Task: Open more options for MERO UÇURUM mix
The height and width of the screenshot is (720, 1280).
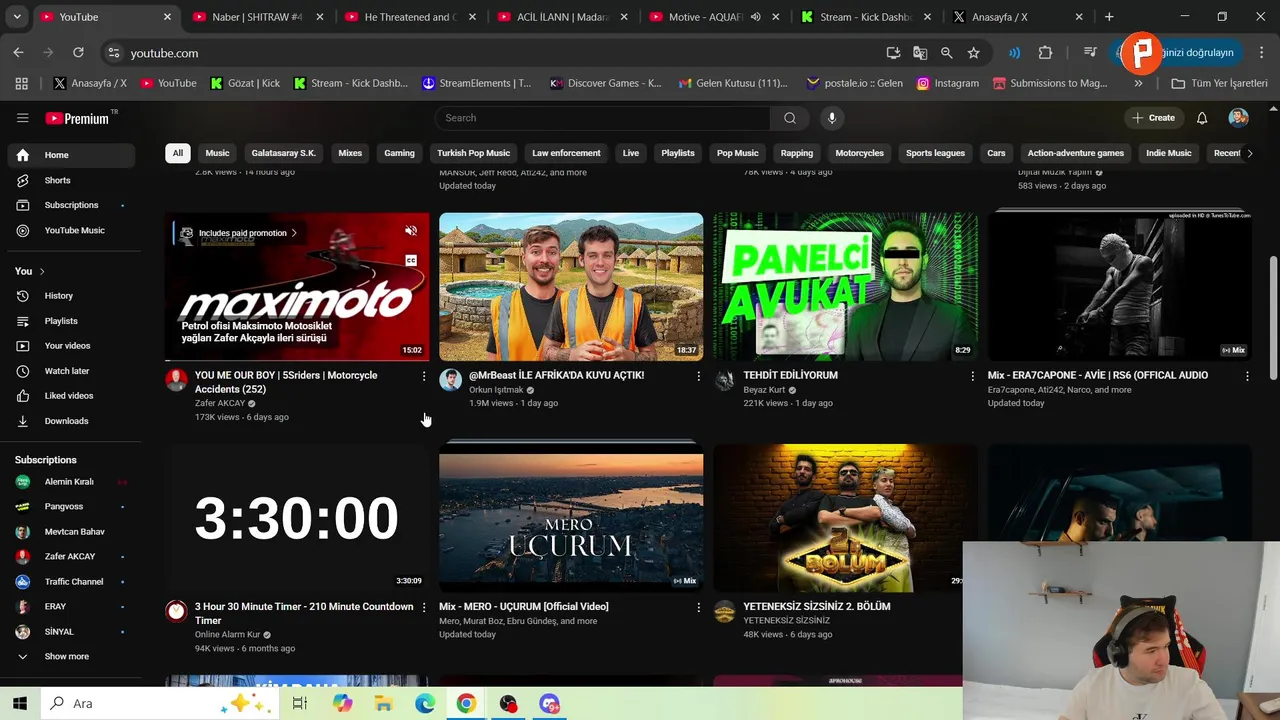Action: [698, 607]
